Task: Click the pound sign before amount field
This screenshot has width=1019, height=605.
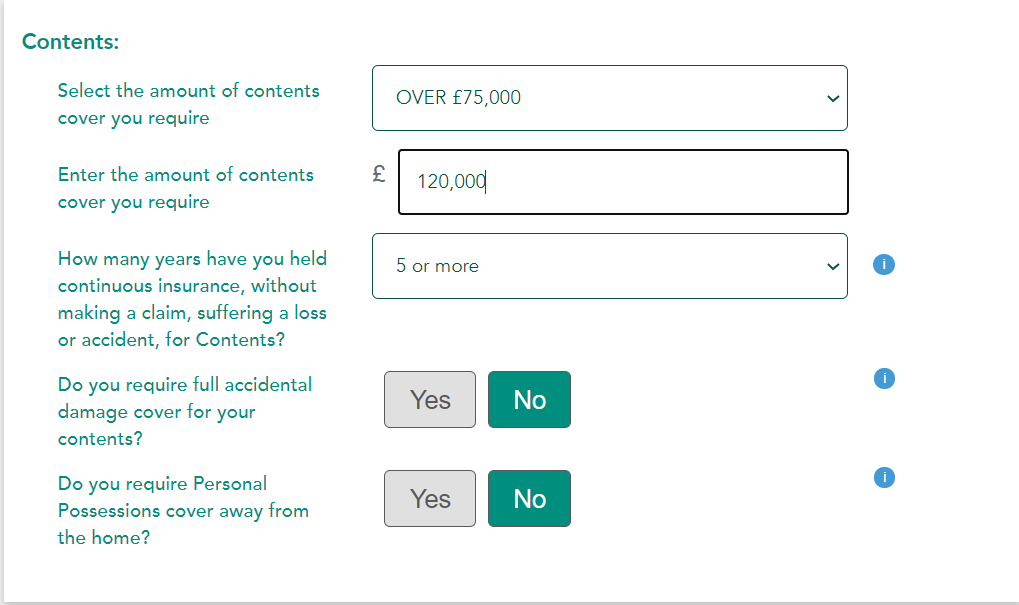Action: (x=379, y=174)
